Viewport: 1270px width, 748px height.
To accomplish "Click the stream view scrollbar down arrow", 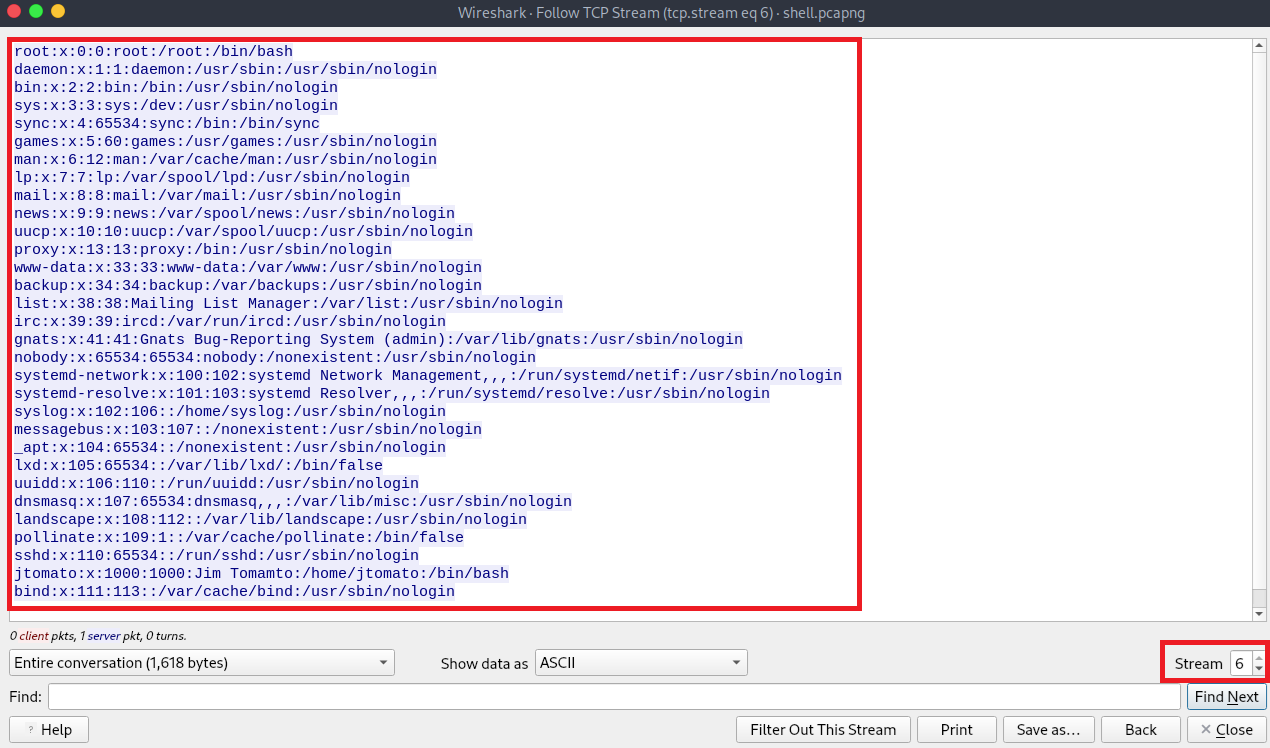I will pyautogui.click(x=1259, y=613).
